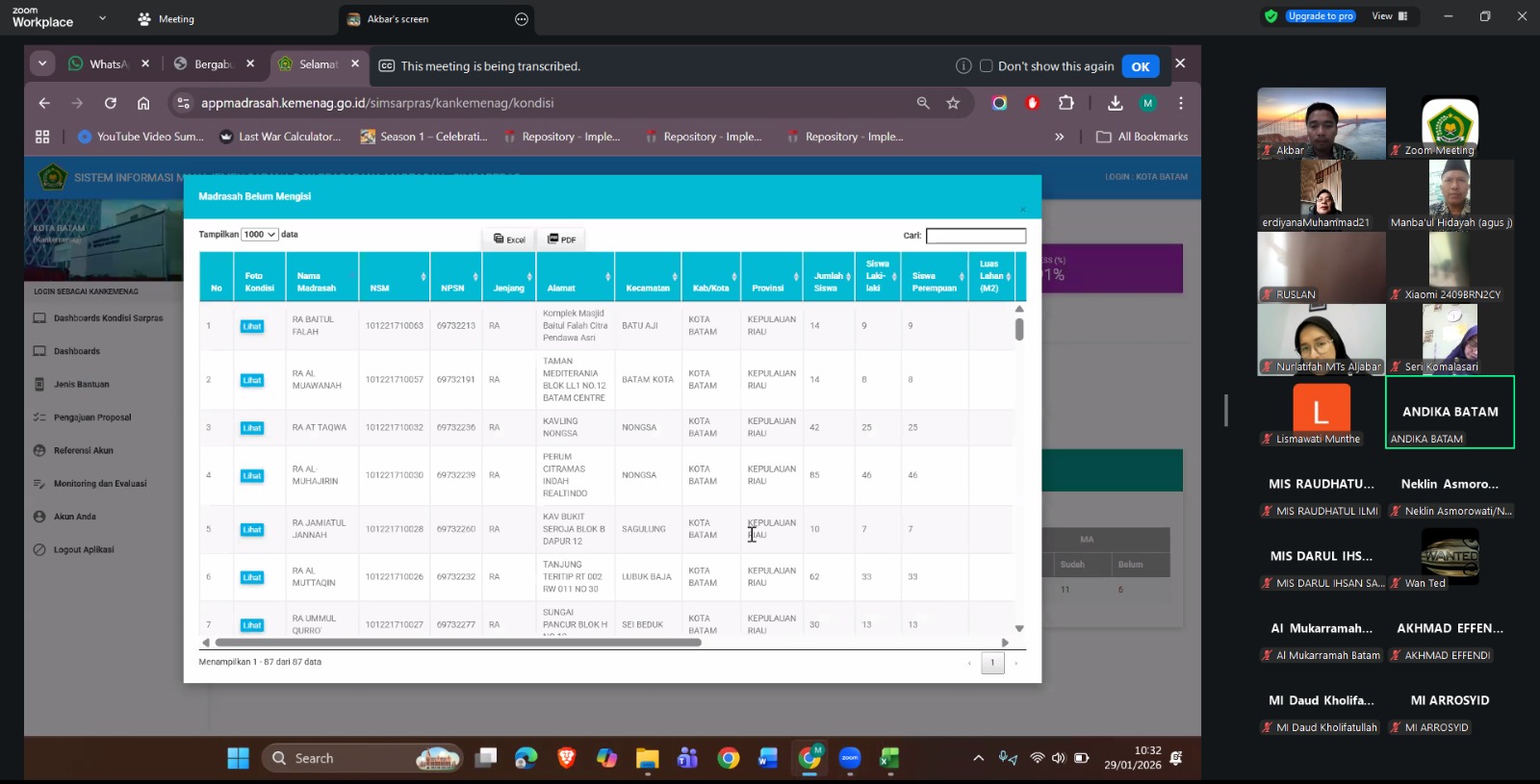Export table using Excel button
The width and height of the screenshot is (1540, 784).
(509, 239)
